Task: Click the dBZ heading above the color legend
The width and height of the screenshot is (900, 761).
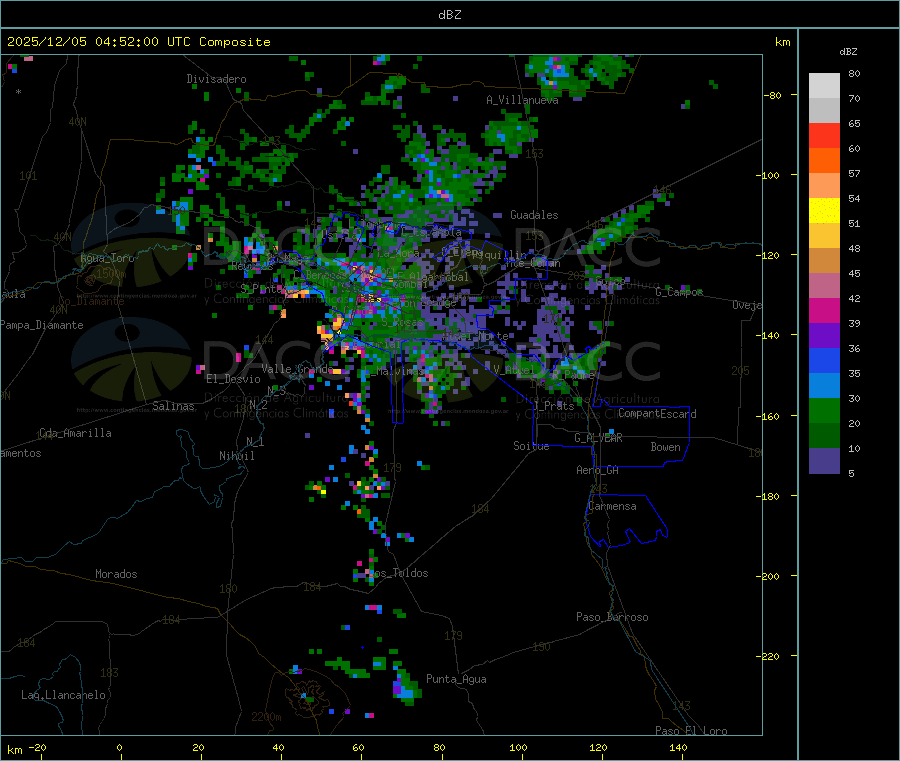Action: [x=848, y=52]
